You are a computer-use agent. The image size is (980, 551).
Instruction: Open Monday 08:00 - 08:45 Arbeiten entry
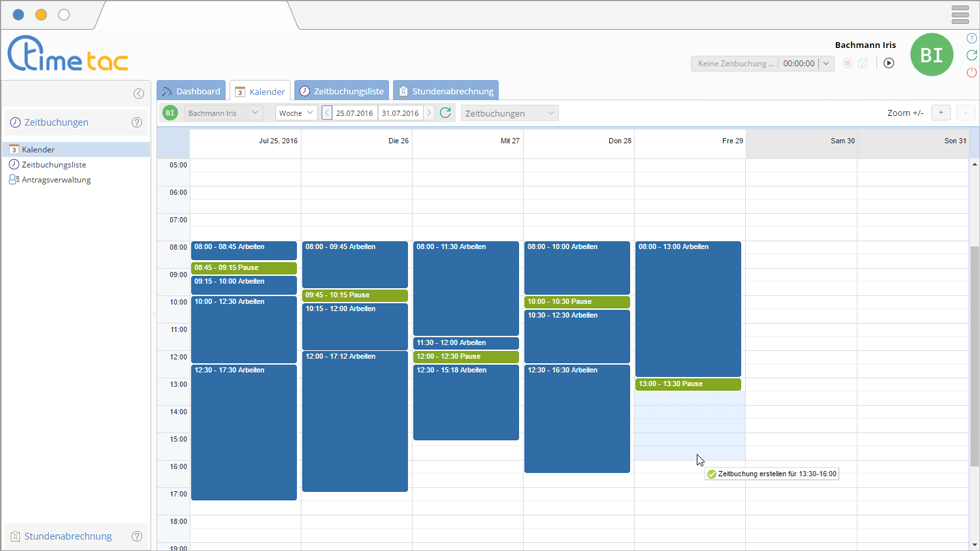tap(244, 251)
